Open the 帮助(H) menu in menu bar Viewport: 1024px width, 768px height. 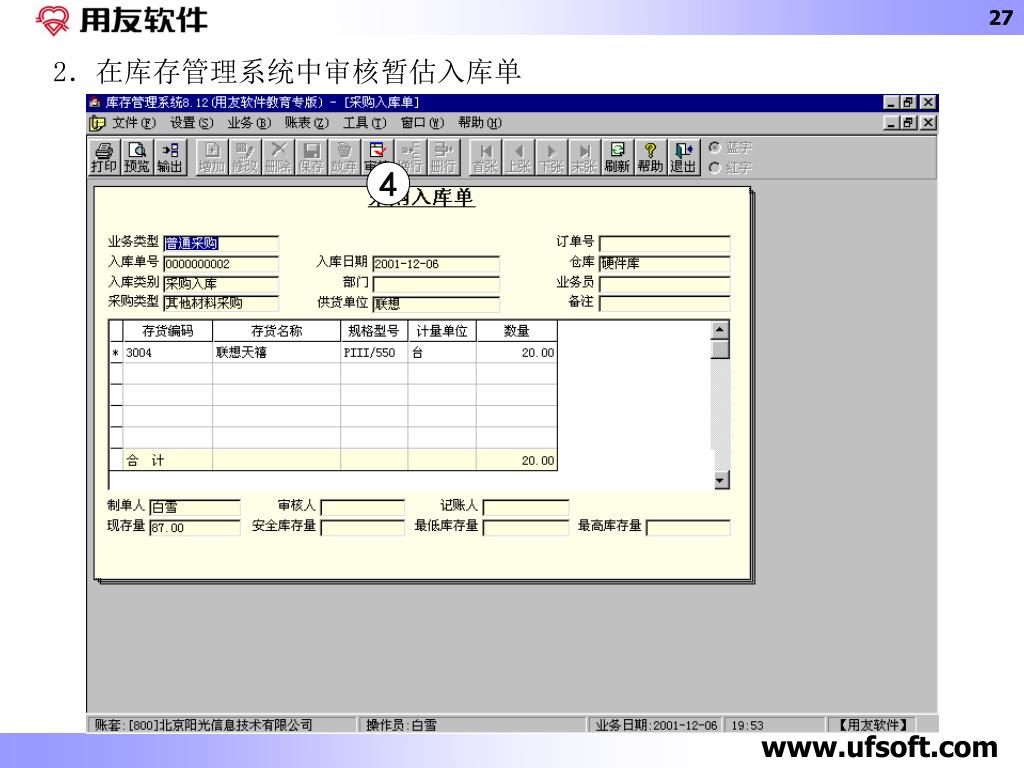point(479,123)
